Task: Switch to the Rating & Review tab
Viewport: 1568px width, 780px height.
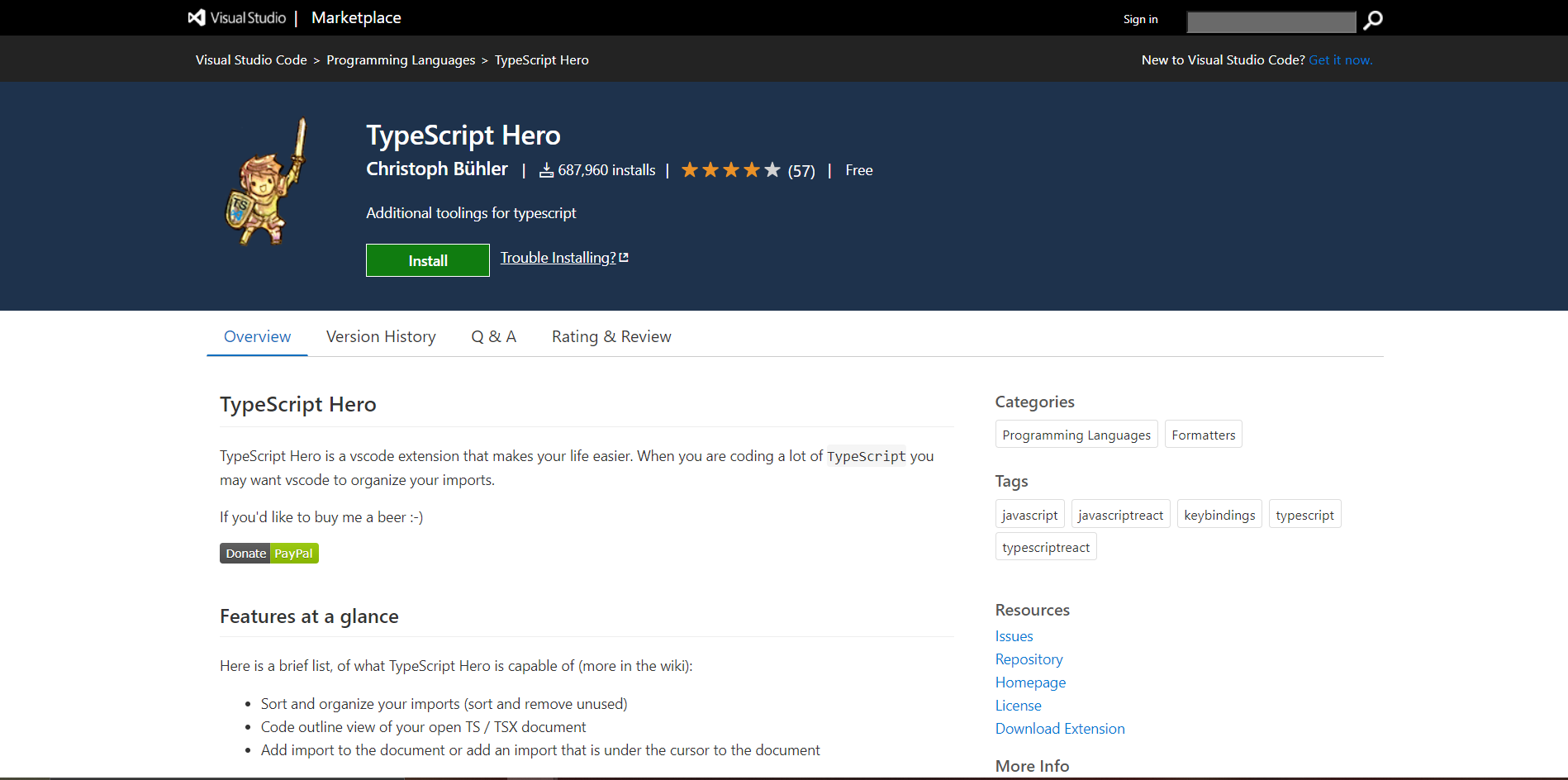Action: point(611,336)
